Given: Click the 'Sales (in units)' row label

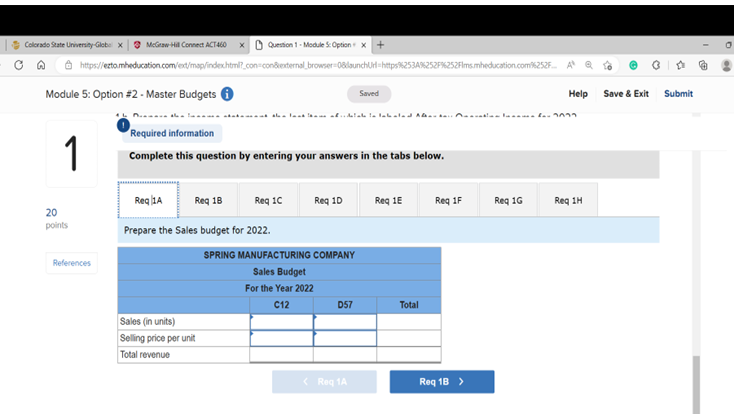Looking at the screenshot, I should tap(147, 322).
